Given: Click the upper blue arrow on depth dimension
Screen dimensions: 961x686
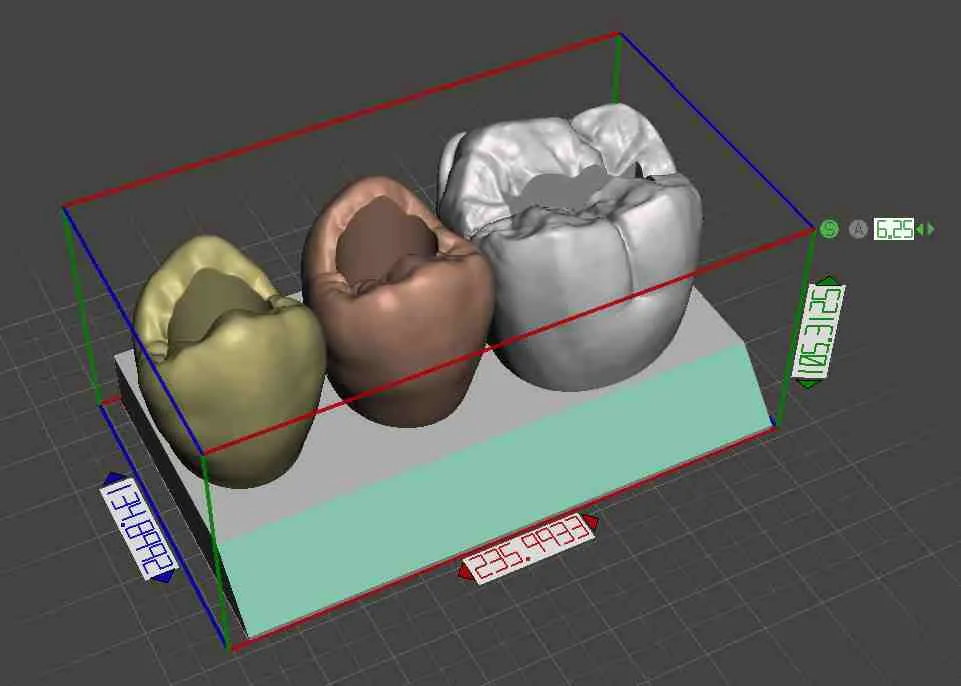Looking at the screenshot, I should click(x=115, y=478).
